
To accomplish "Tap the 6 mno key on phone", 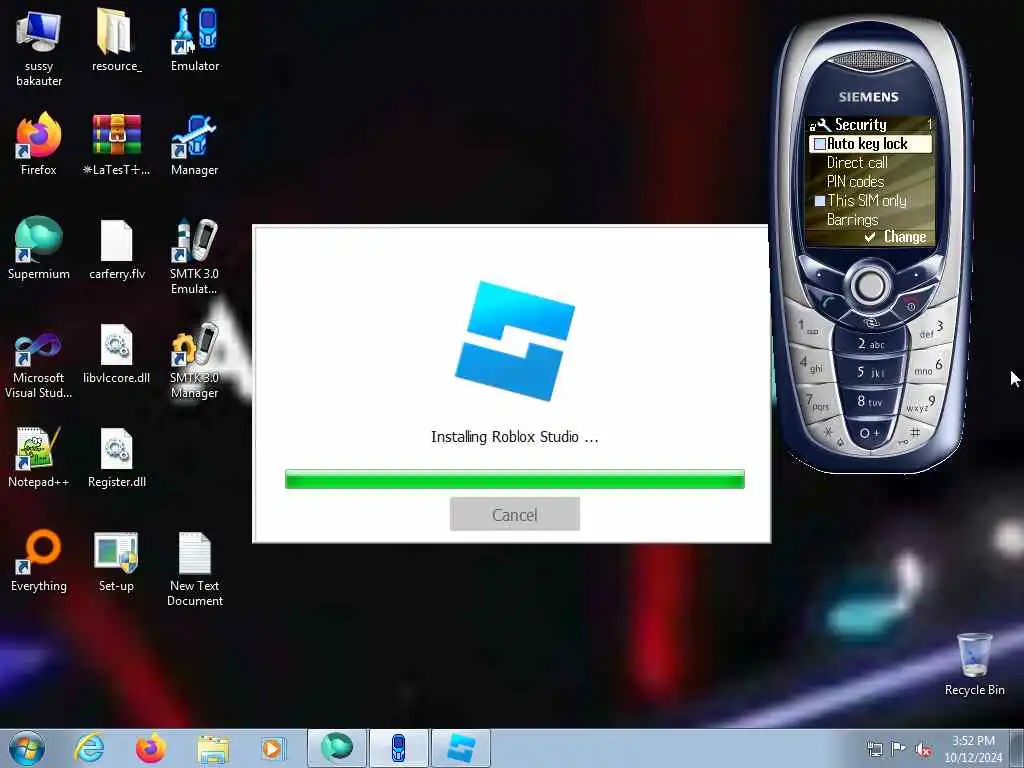I will click(929, 367).
